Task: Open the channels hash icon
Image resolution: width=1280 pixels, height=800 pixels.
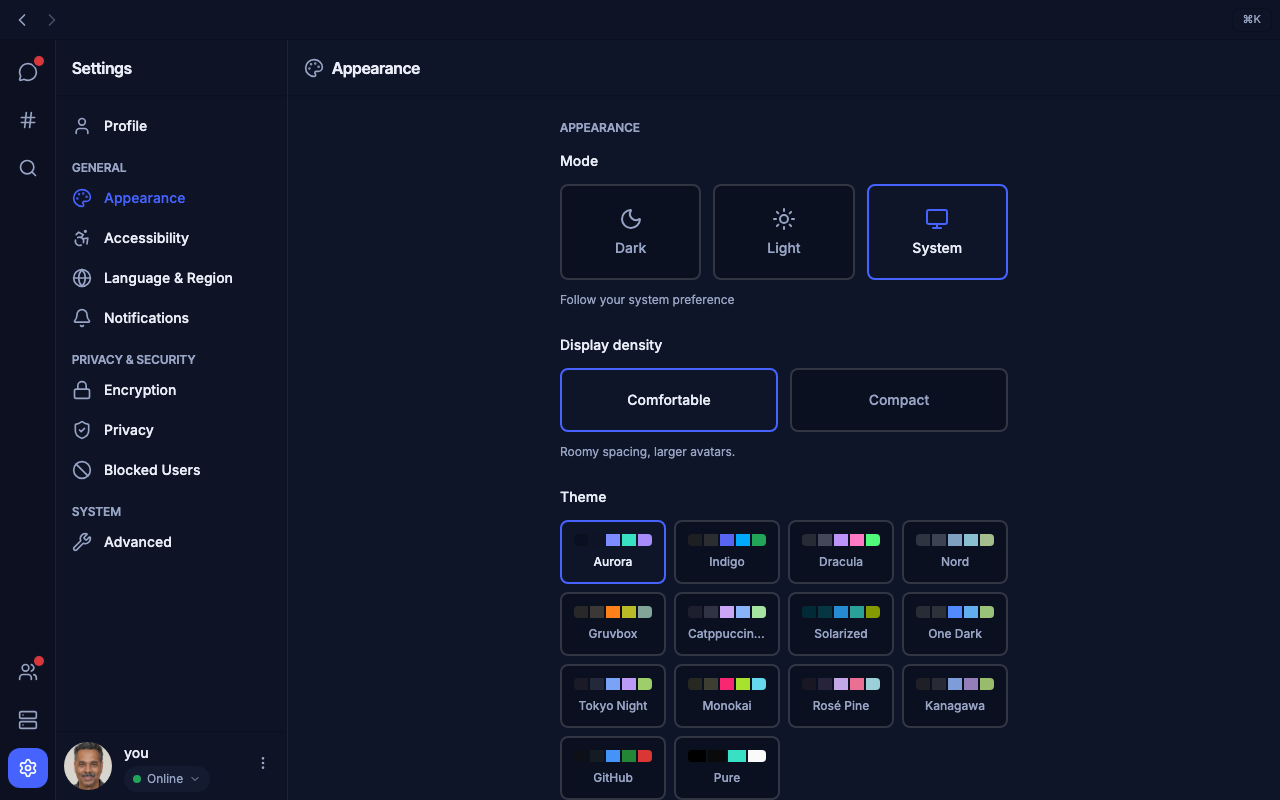Action: coord(28,120)
